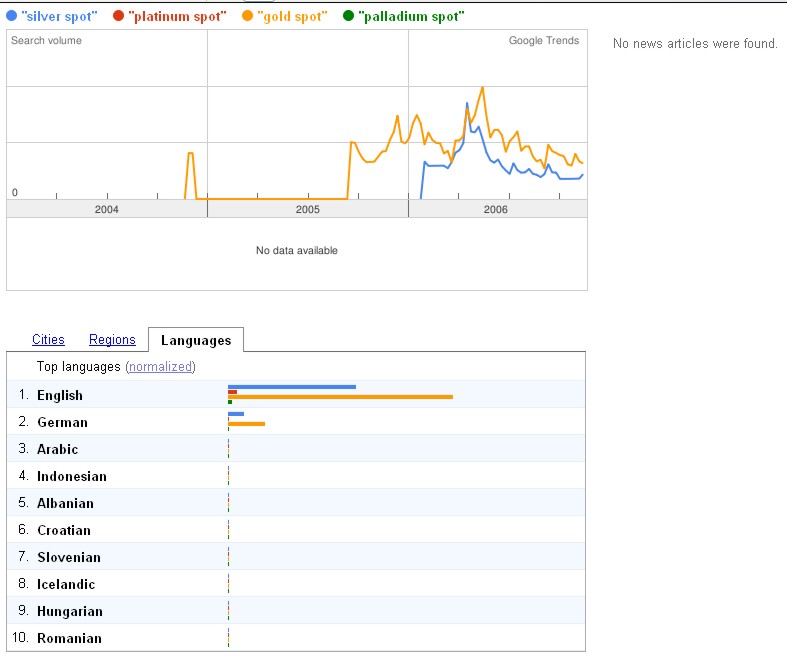Click the German language row
Screen dimensions: 787x659
(62, 422)
